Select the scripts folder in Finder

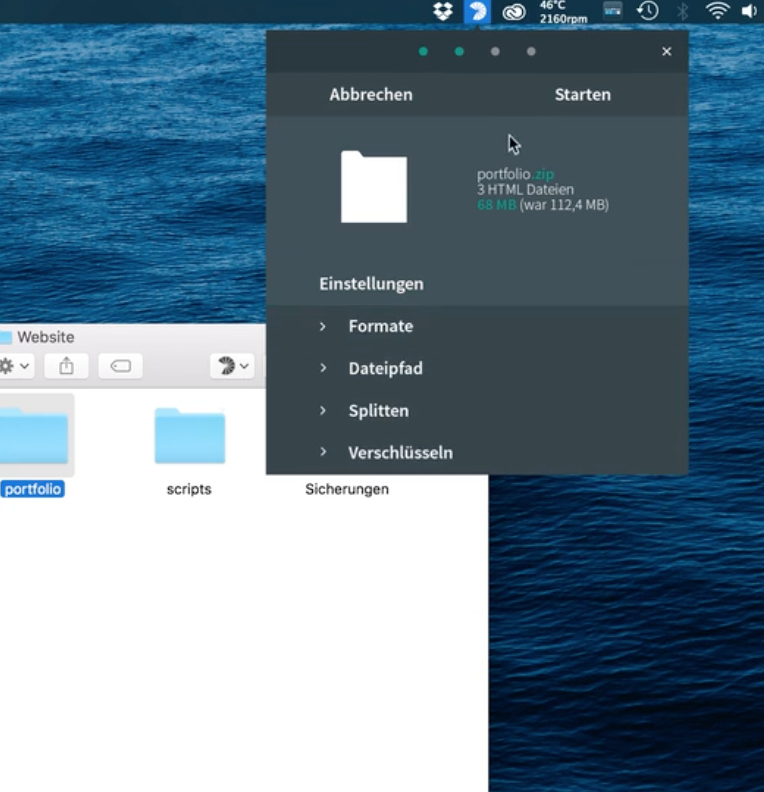coord(189,437)
